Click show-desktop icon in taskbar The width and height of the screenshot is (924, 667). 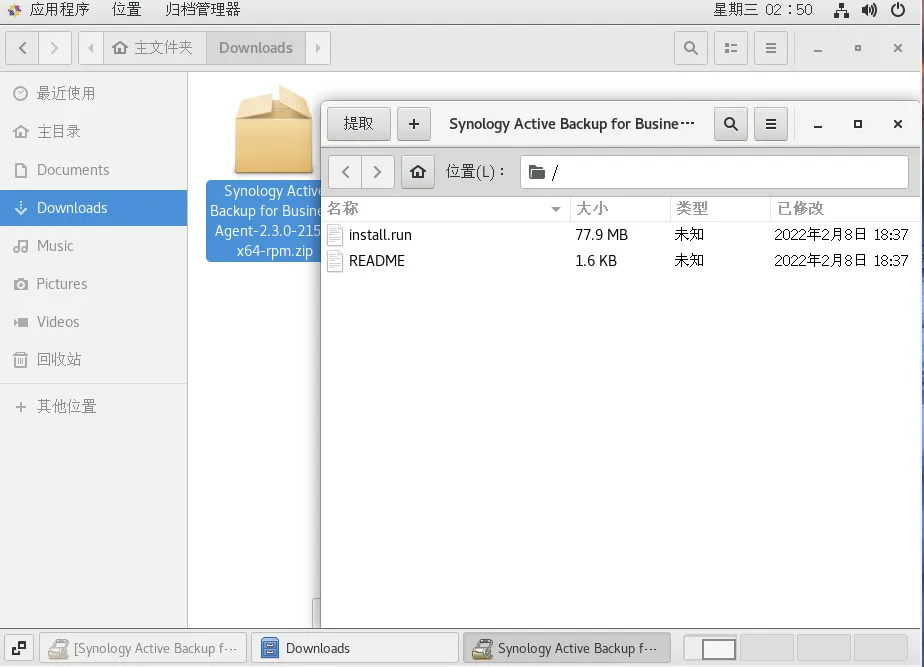19,648
